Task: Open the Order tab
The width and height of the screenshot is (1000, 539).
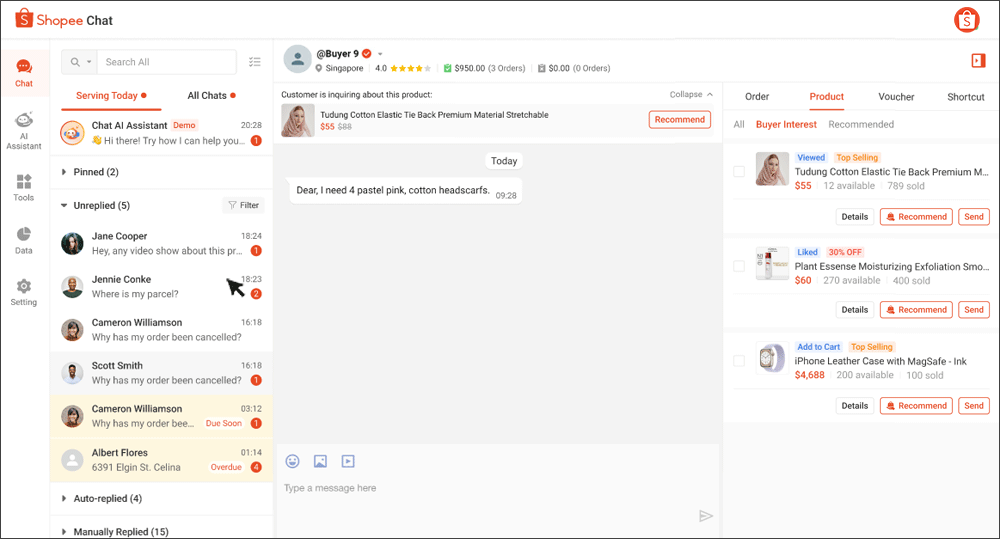Action: click(757, 97)
